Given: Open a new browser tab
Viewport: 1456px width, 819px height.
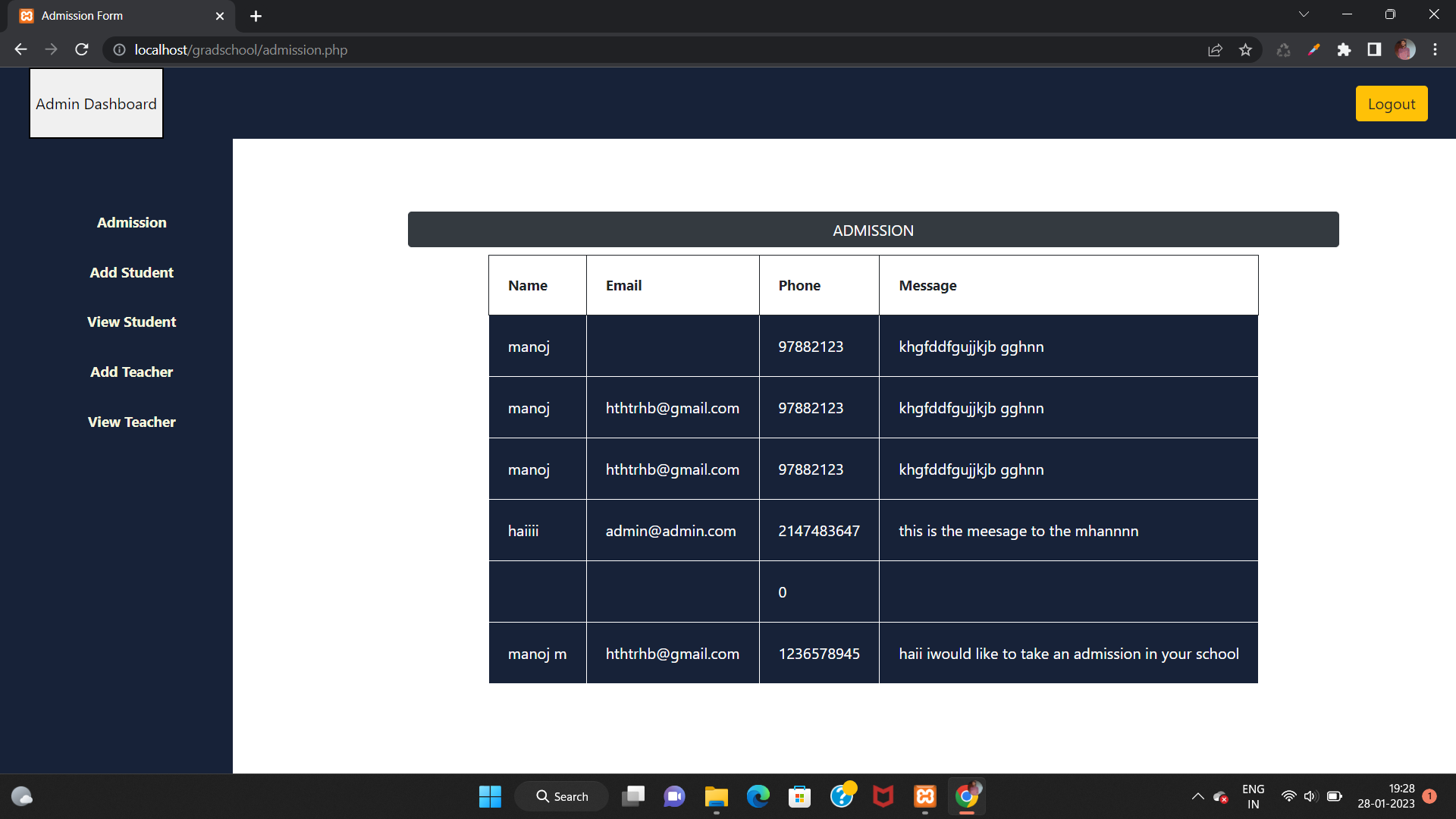Looking at the screenshot, I should click(x=256, y=16).
